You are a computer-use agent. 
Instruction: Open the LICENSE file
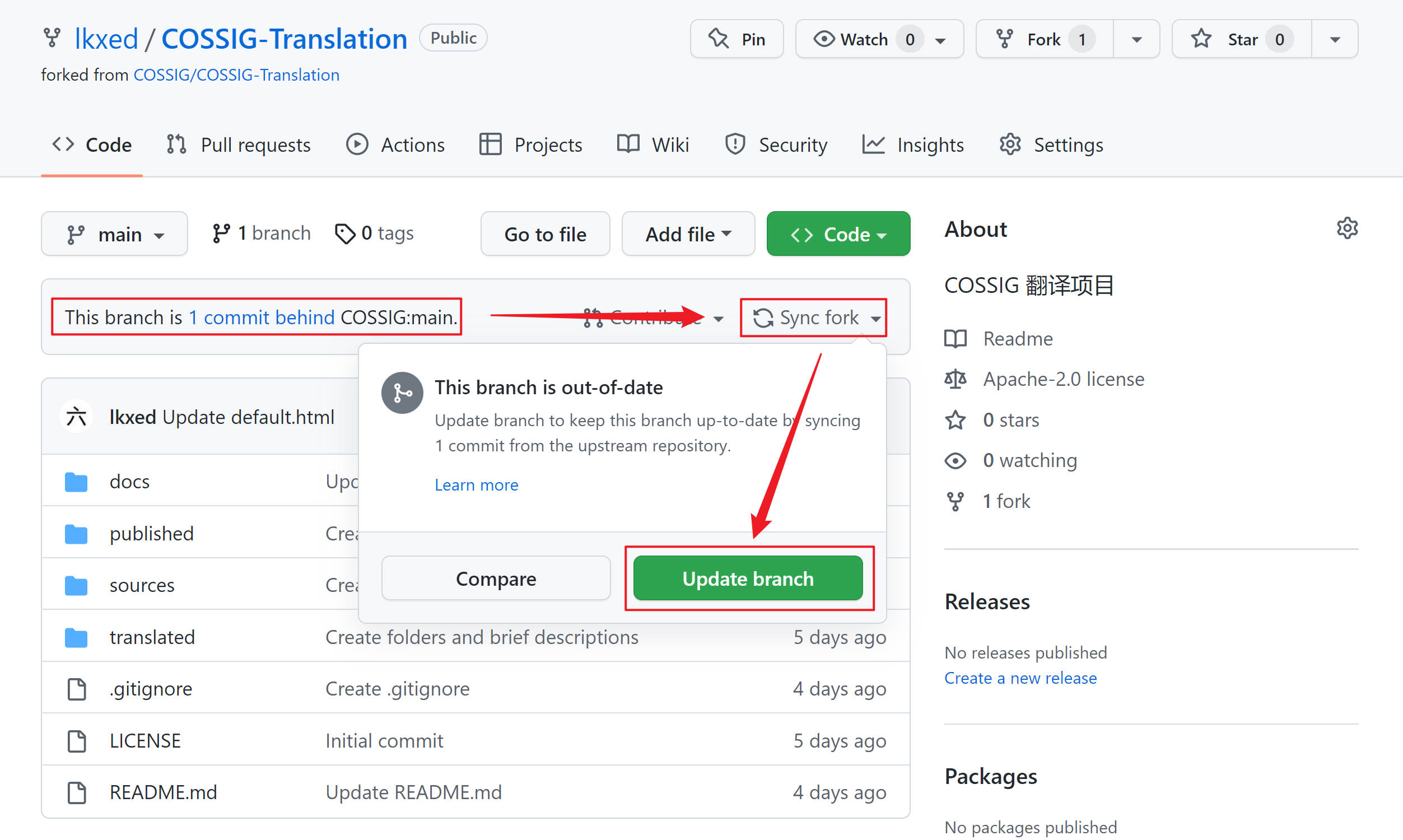146,741
